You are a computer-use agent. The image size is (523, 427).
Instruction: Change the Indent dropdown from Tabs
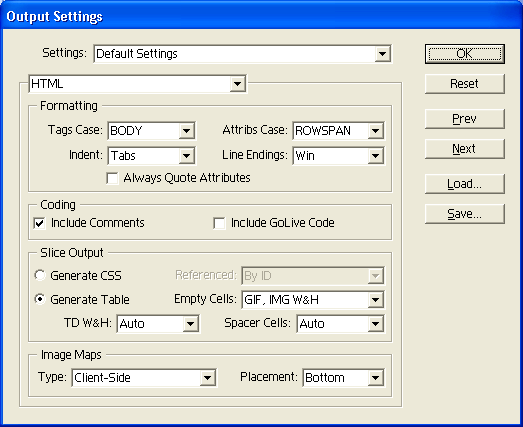click(x=151, y=156)
